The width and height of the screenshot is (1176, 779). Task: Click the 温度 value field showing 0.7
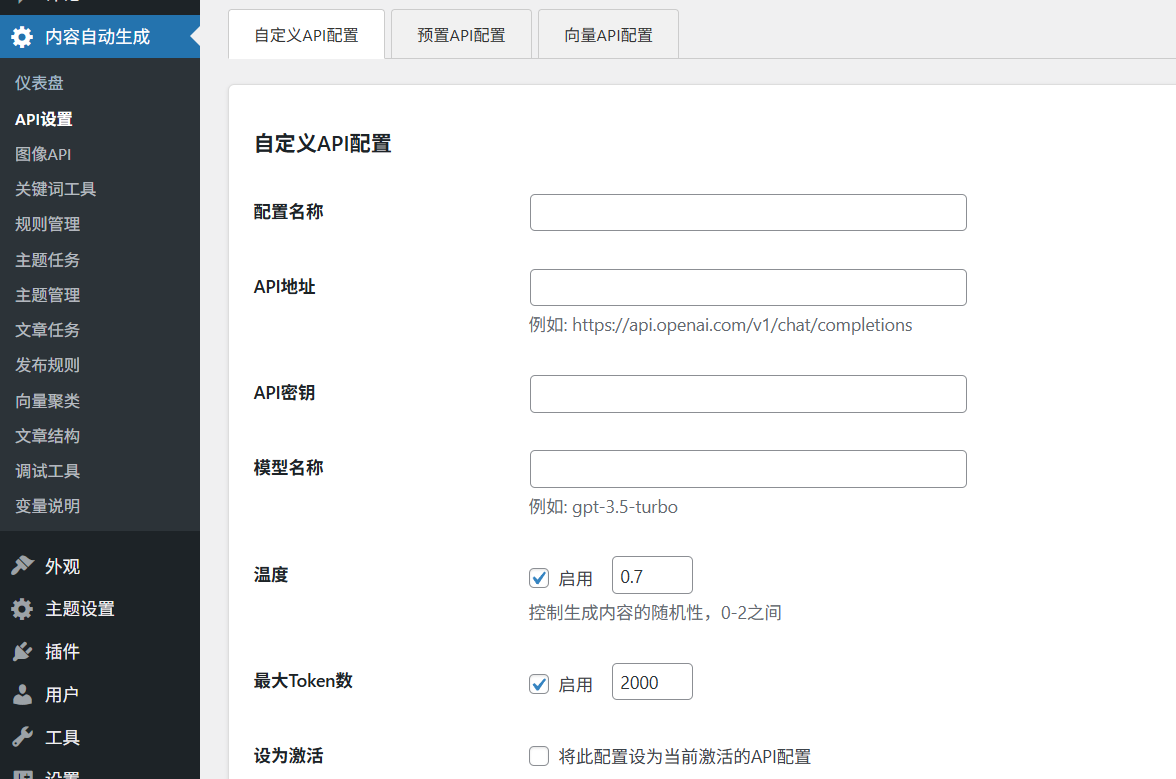(652, 576)
